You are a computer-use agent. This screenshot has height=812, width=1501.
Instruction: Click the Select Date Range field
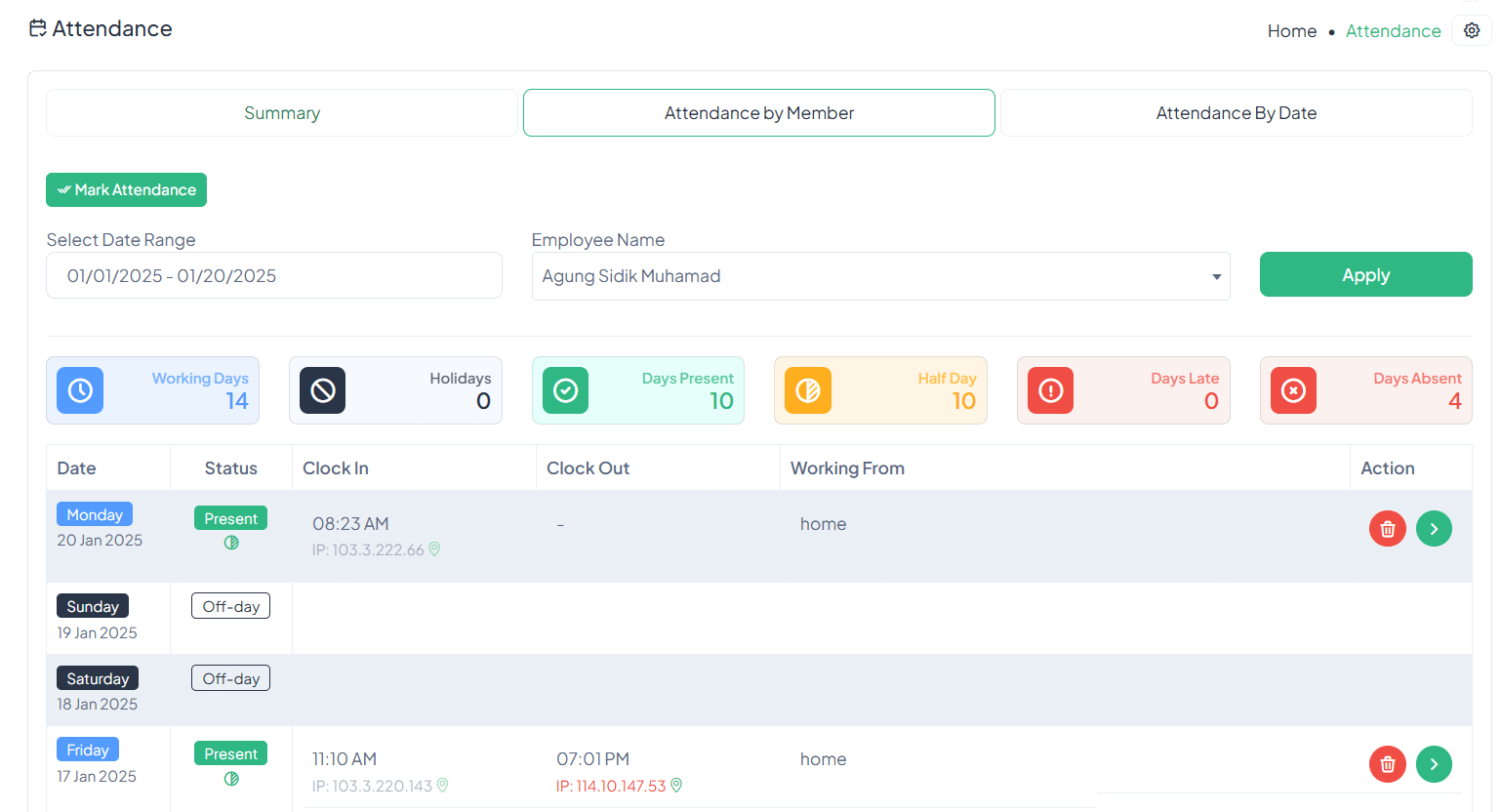[x=273, y=276]
